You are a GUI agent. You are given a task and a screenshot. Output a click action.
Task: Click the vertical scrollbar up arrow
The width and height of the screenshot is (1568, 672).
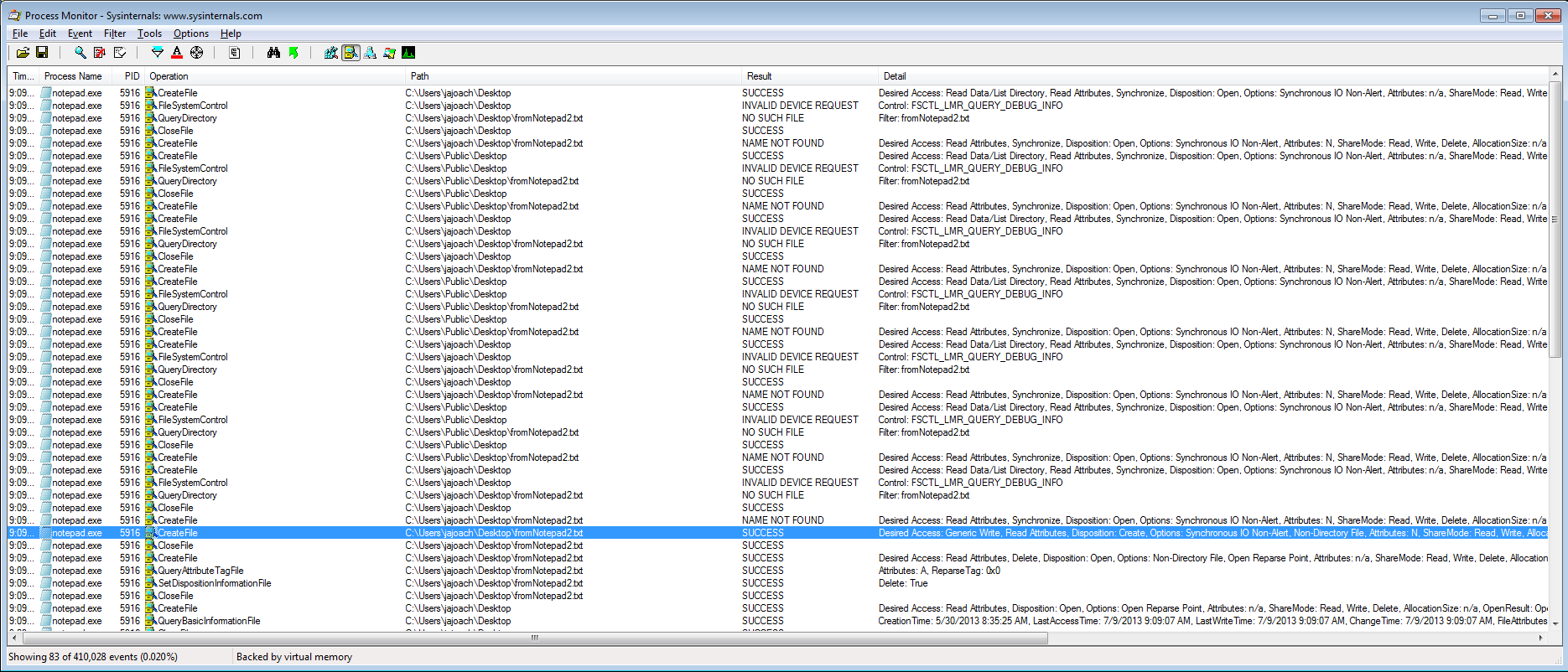pos(1555,75)
